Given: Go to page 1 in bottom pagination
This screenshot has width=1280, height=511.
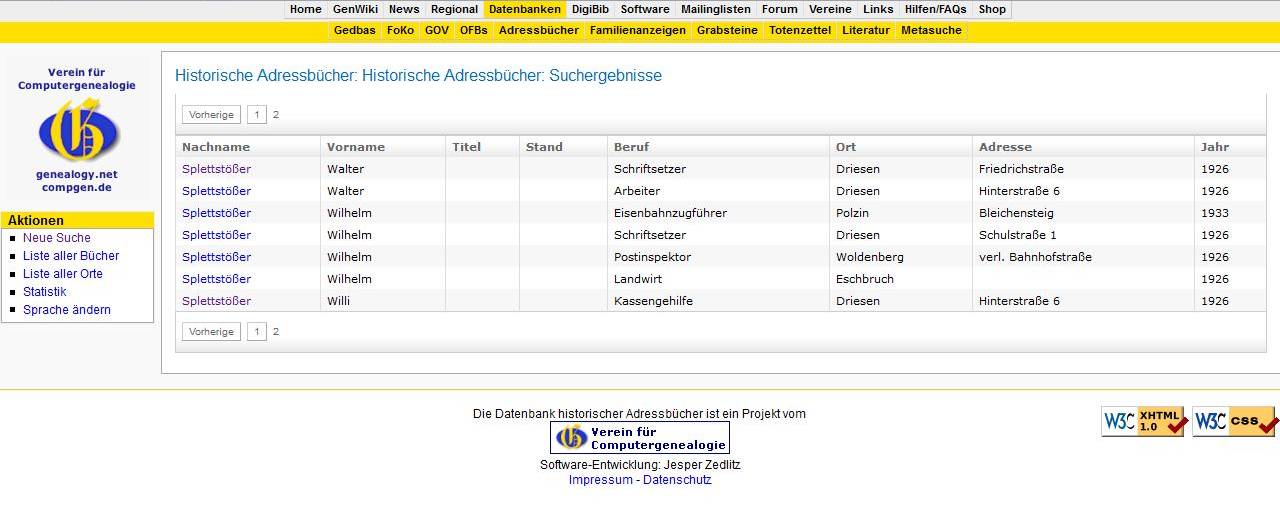Looking at the screenshot, I should [x=257, y=332].
